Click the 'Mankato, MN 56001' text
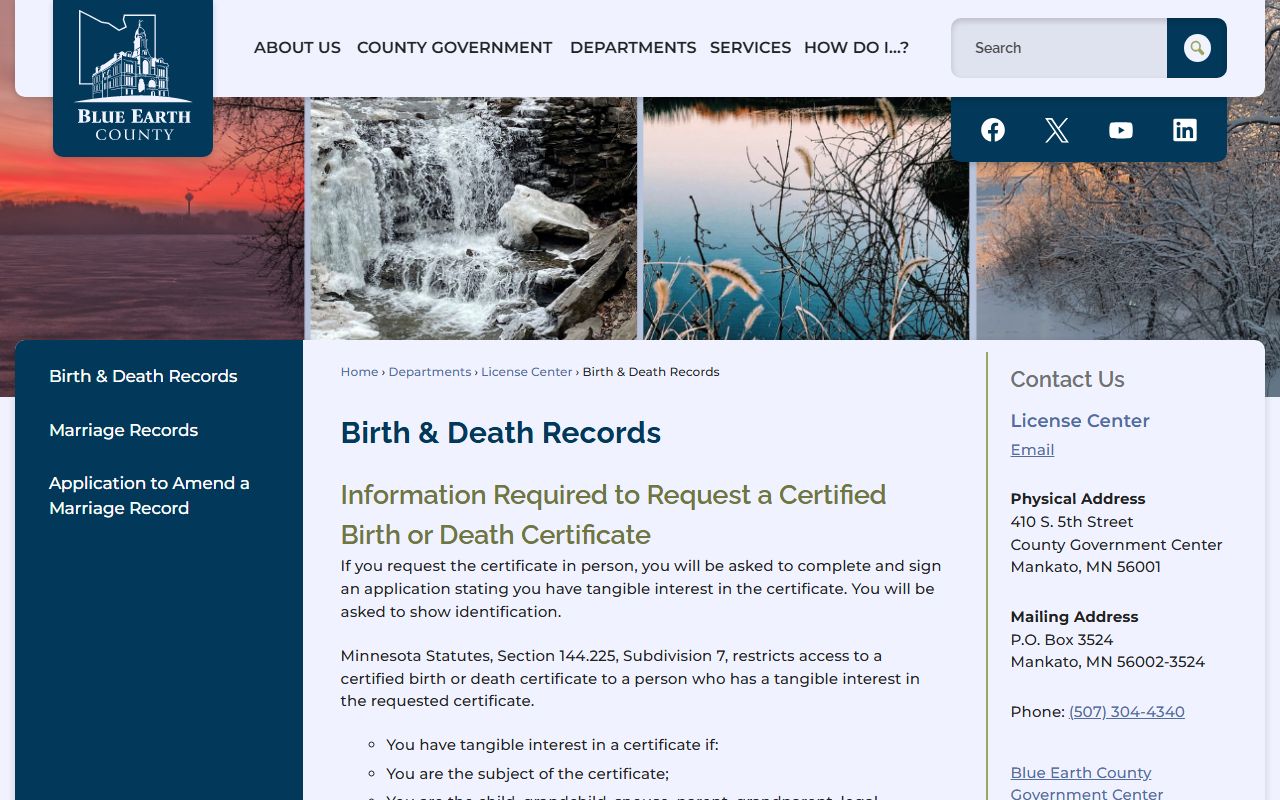Viewport: 1280px width, 800px height. [1086, 567]
